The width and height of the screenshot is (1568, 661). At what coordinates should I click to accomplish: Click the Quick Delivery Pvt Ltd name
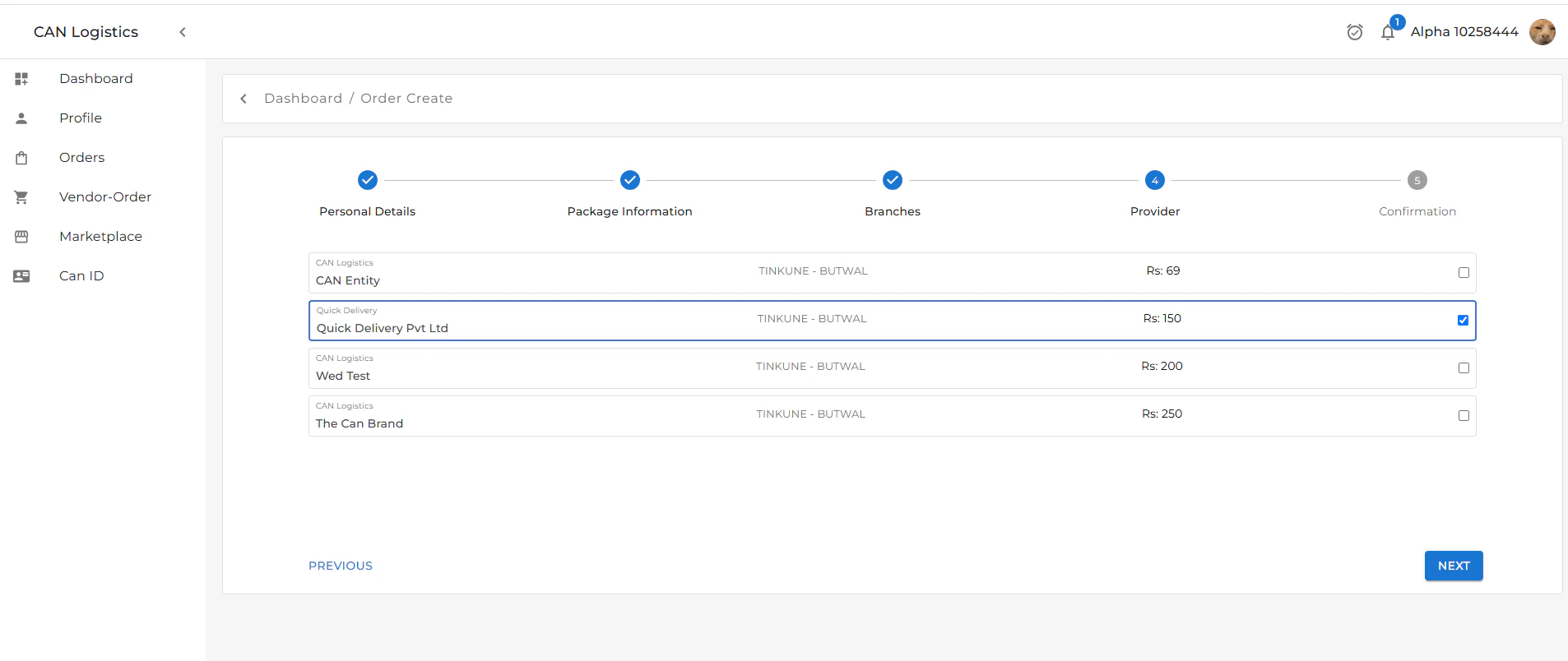383,328
